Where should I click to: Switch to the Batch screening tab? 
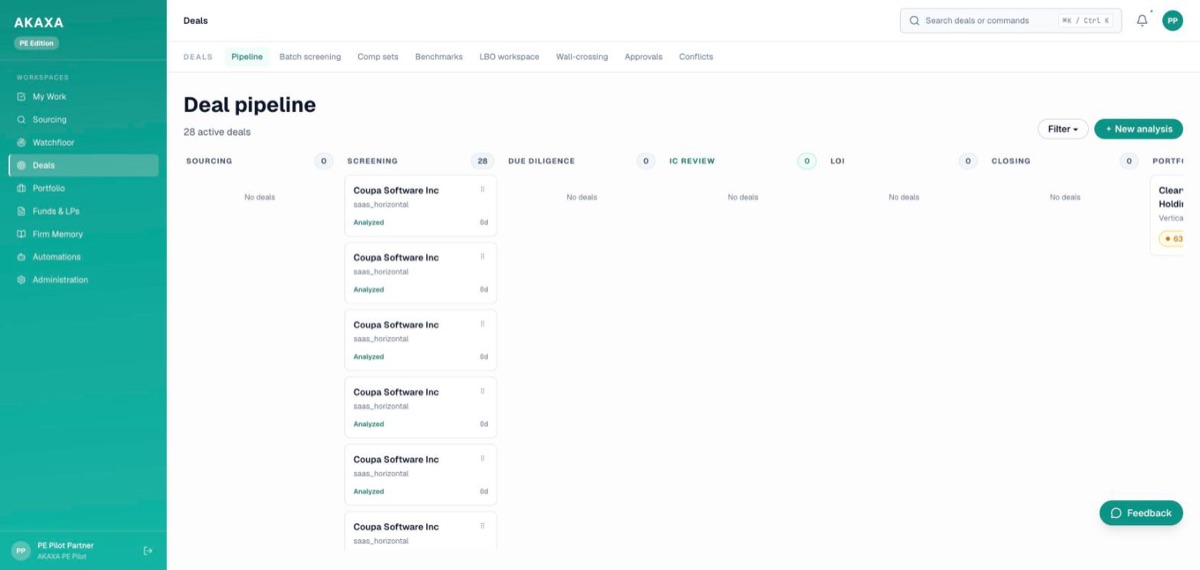point(310,57)
